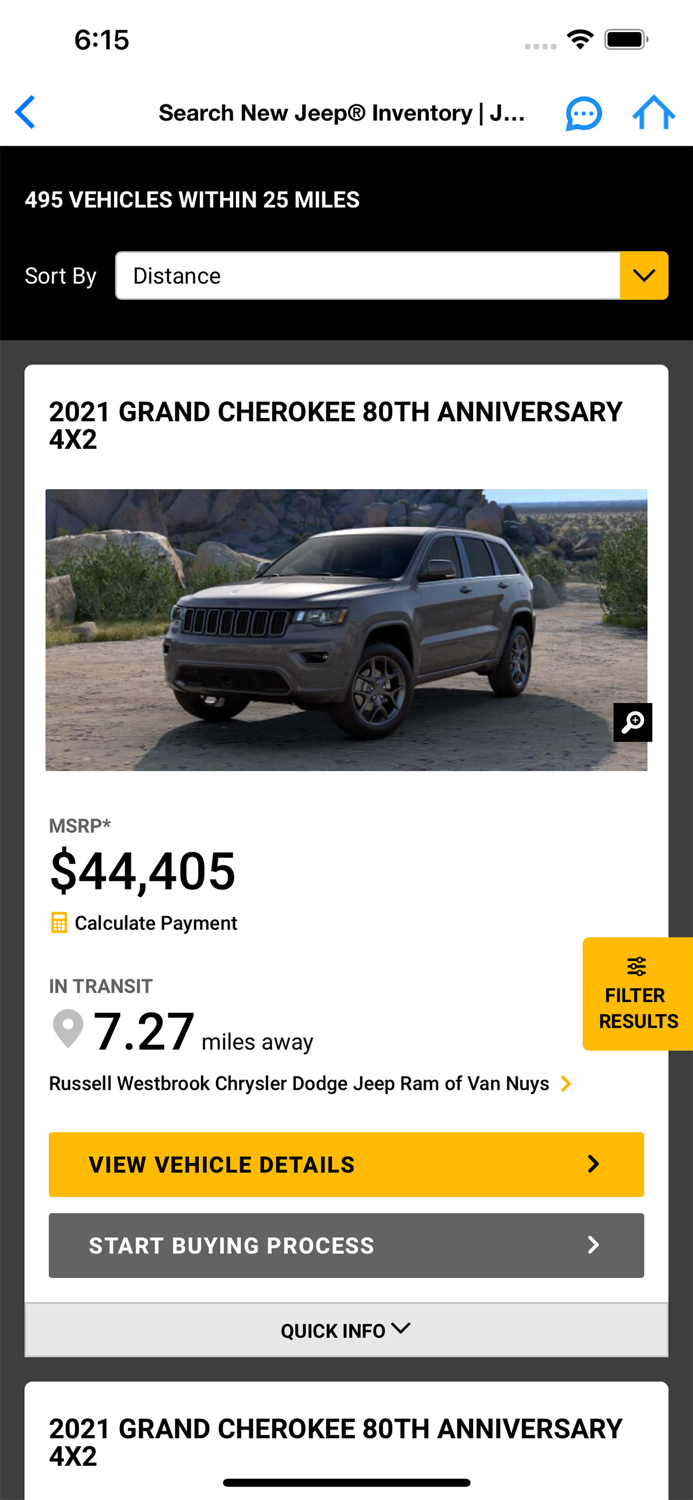Tap the filter sliders icon above FILTER RESULTS
The image size is (693, 1500).
(x=636, y=966)
